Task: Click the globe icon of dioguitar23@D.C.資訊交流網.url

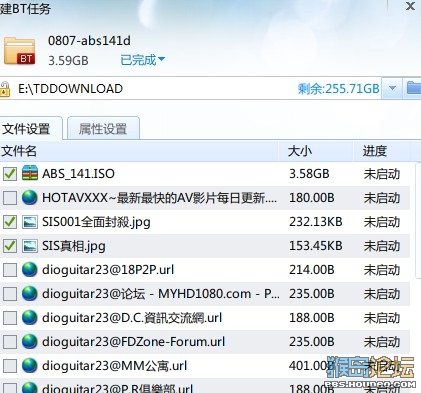Action: pos(30,318)
